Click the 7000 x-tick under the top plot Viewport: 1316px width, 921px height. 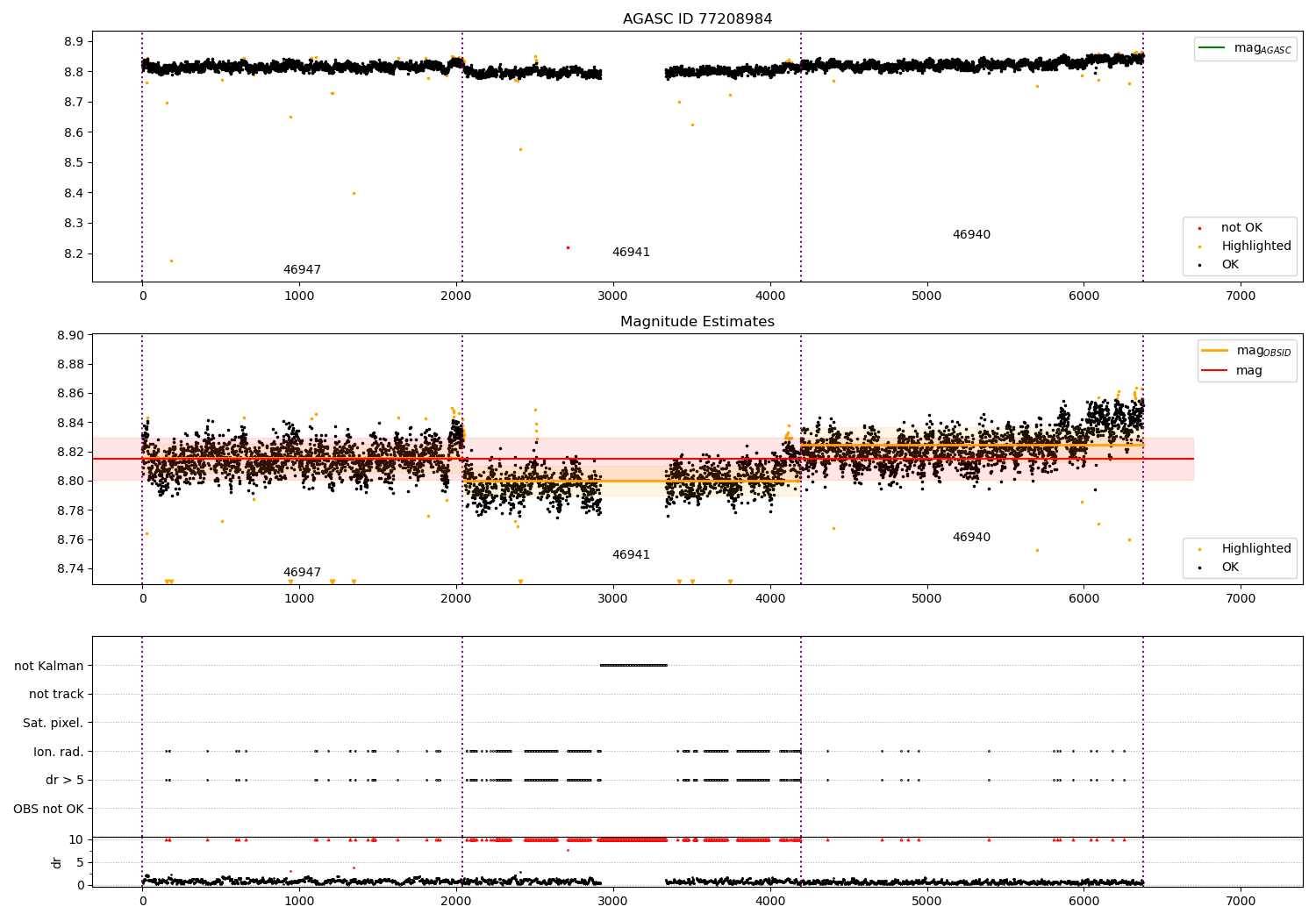pyautogui.click(x=1241, y=296)
